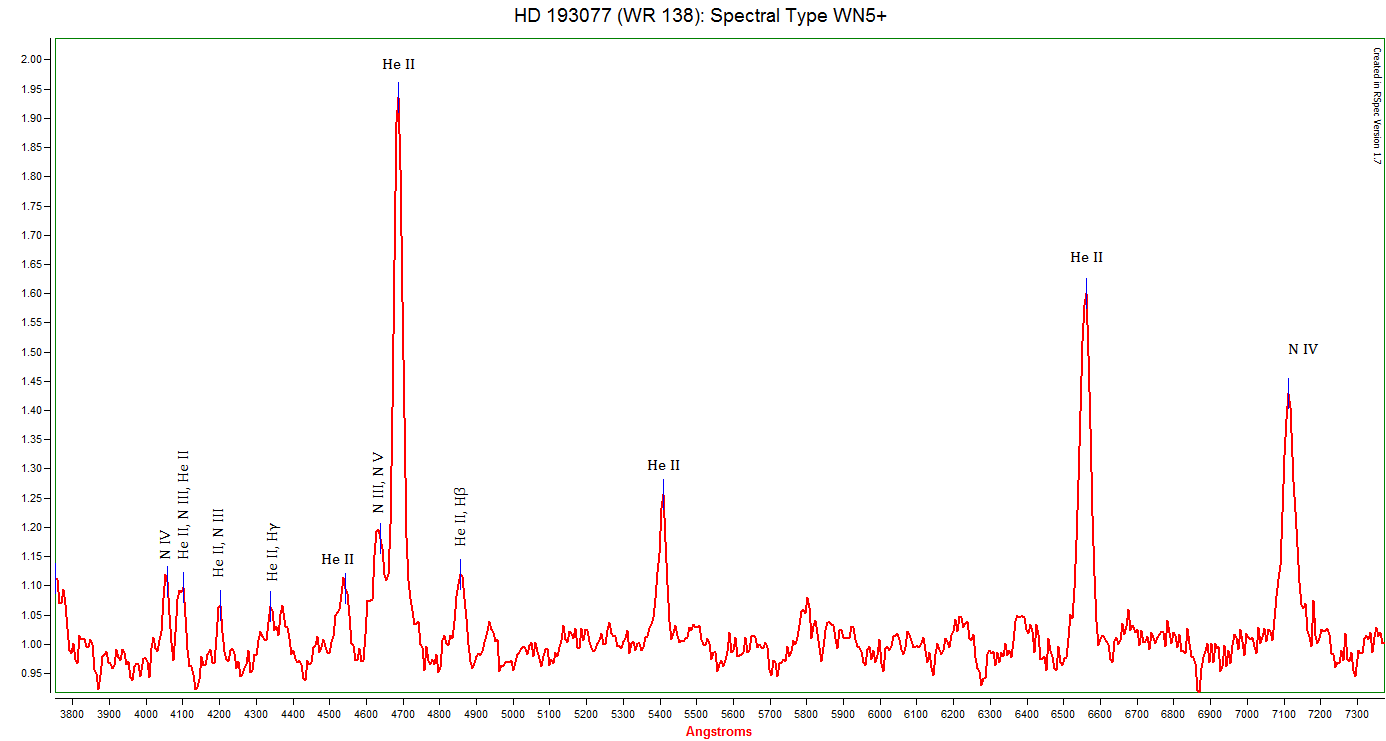Click the 1.60 y-axis tick value
This screenshot has width=1386, height=741.
32,294
